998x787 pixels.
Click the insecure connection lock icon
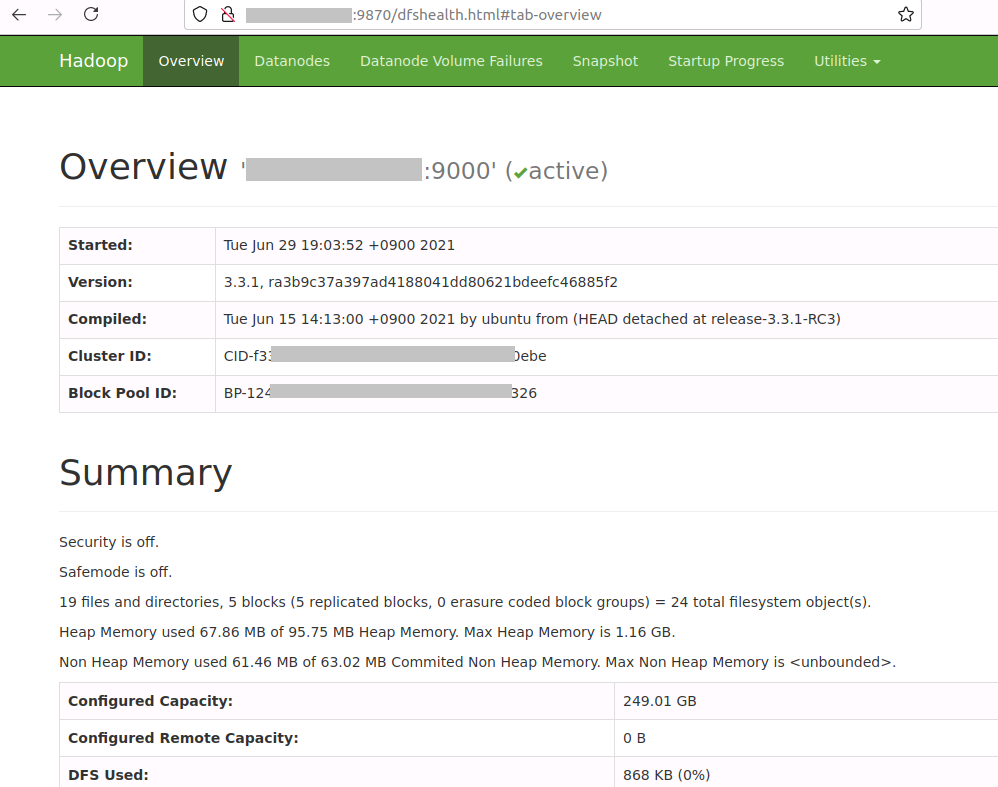point(227,15)
